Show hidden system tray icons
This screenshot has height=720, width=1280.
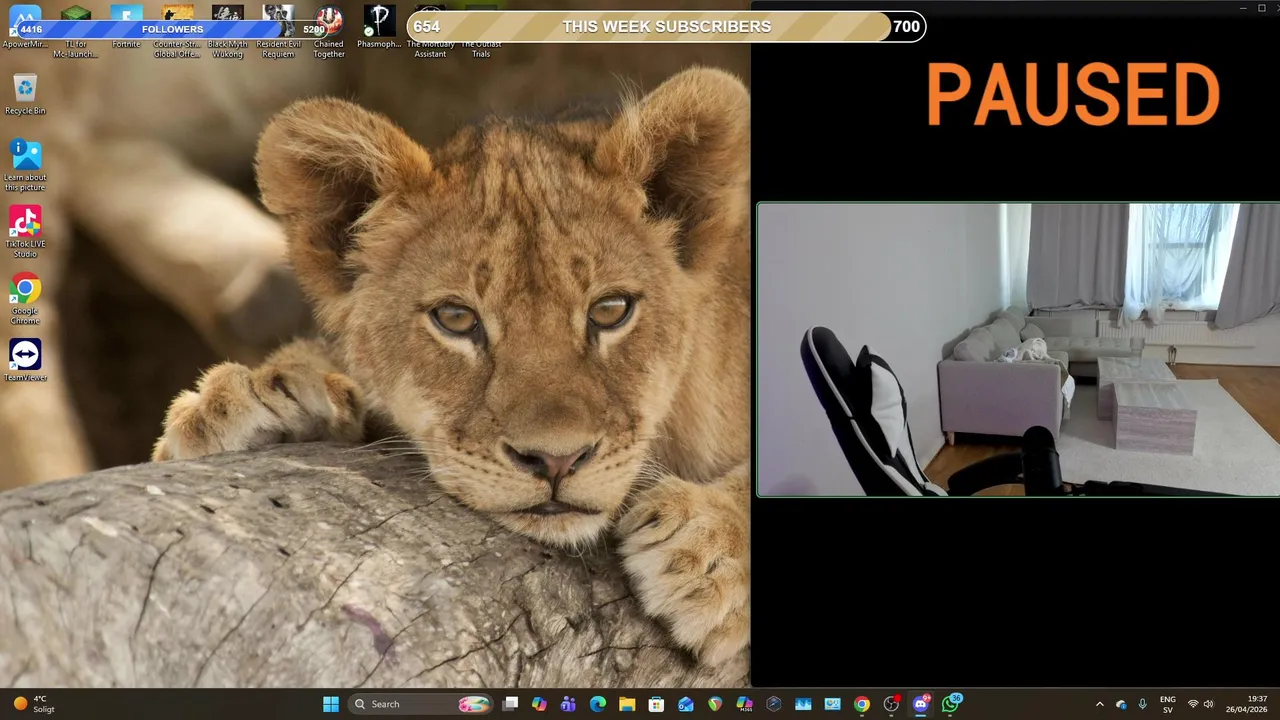(x=1099, y=704)
